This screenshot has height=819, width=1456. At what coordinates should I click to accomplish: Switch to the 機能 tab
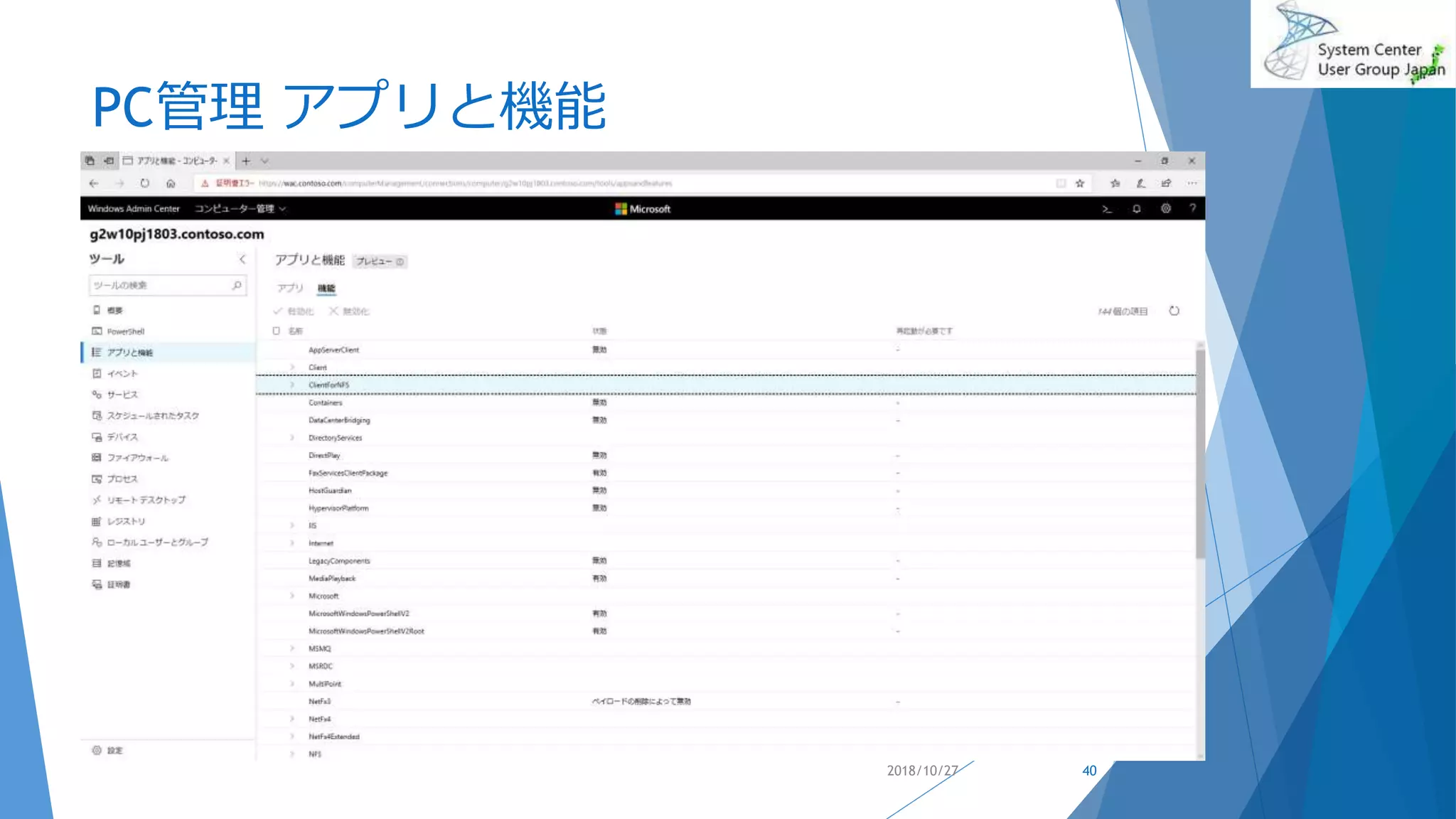coord(326,288)
